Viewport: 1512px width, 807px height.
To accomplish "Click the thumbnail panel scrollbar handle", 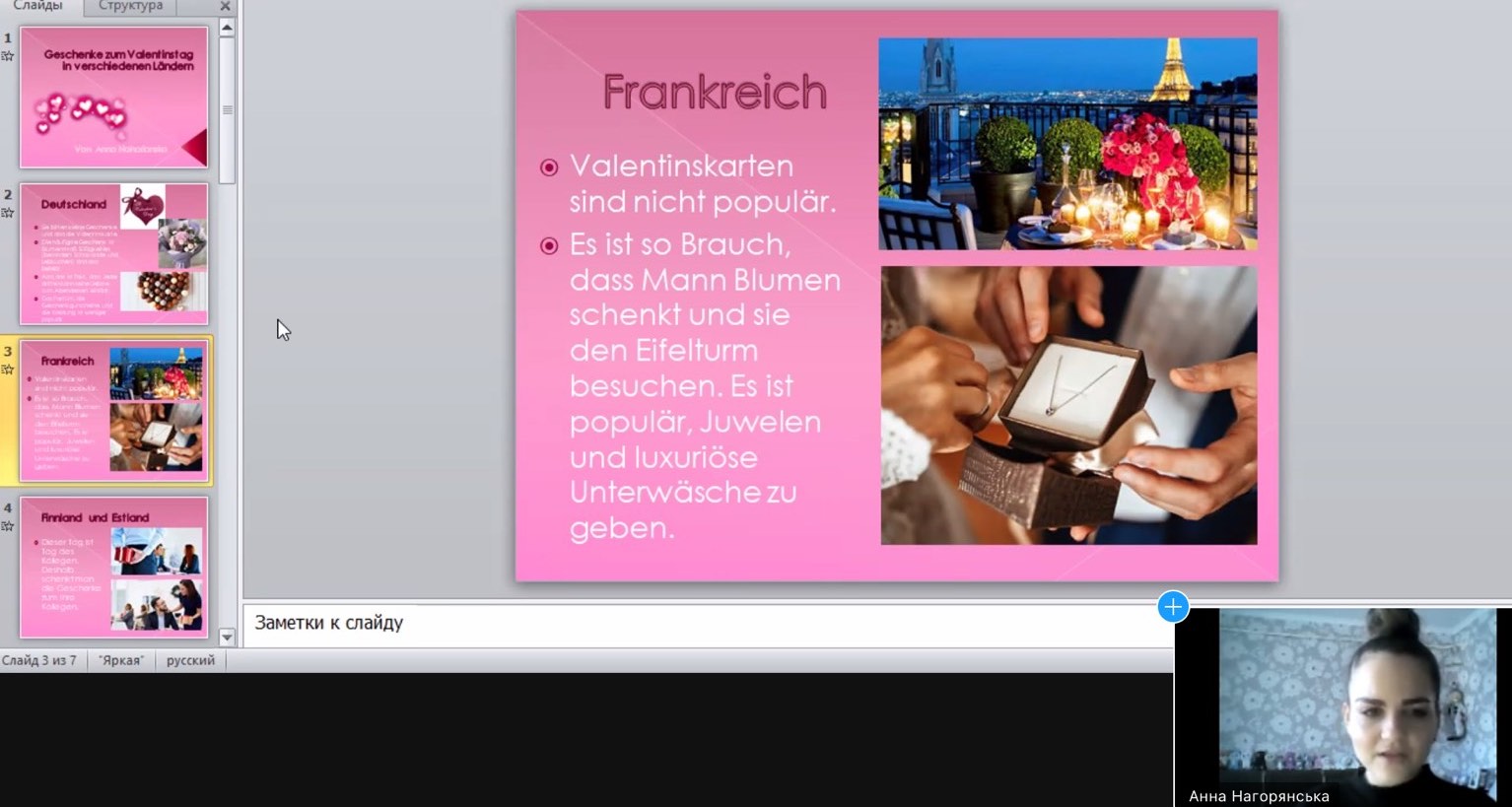I will pyautogui.click(x=227, y=110).
